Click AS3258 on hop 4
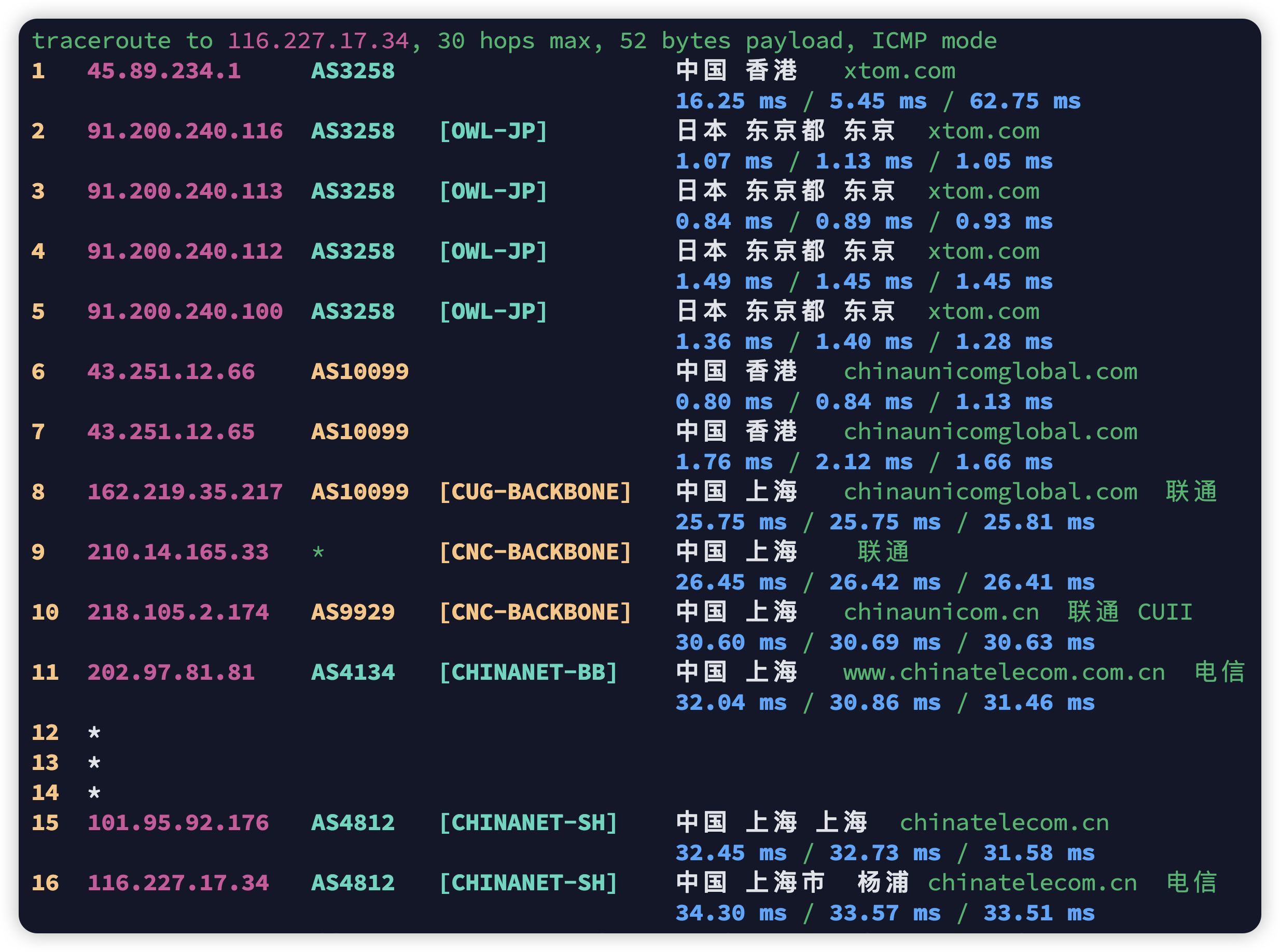 click(353, 251)
